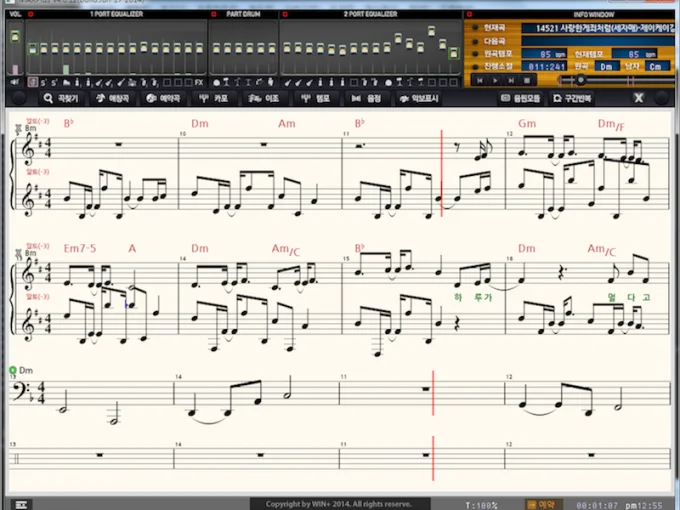Close the score panel with the X button
Viewport: 680px width, 510px height.
(638, 98)
